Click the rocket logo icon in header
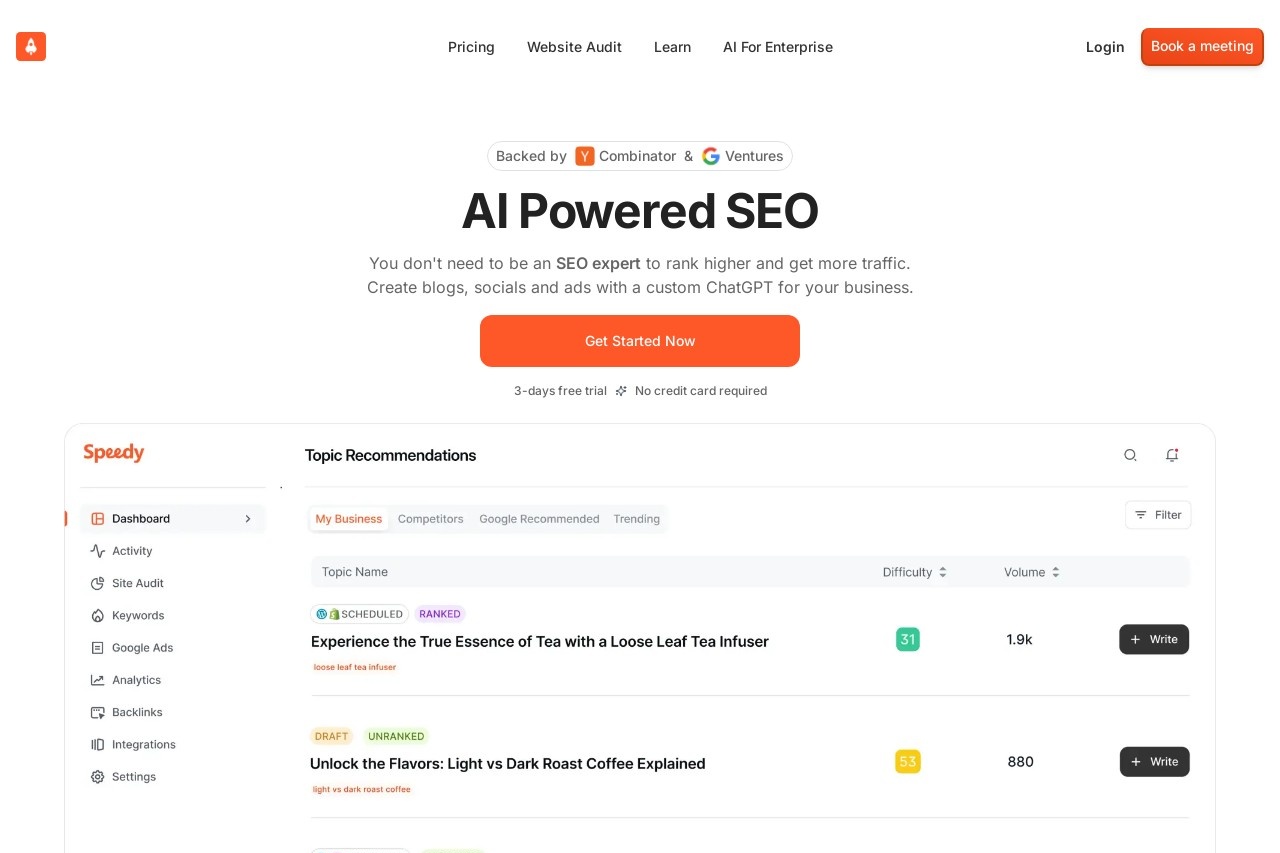The height and width of the screenshot is (853, 1280). pyautogui.click(x=31, y=47)
